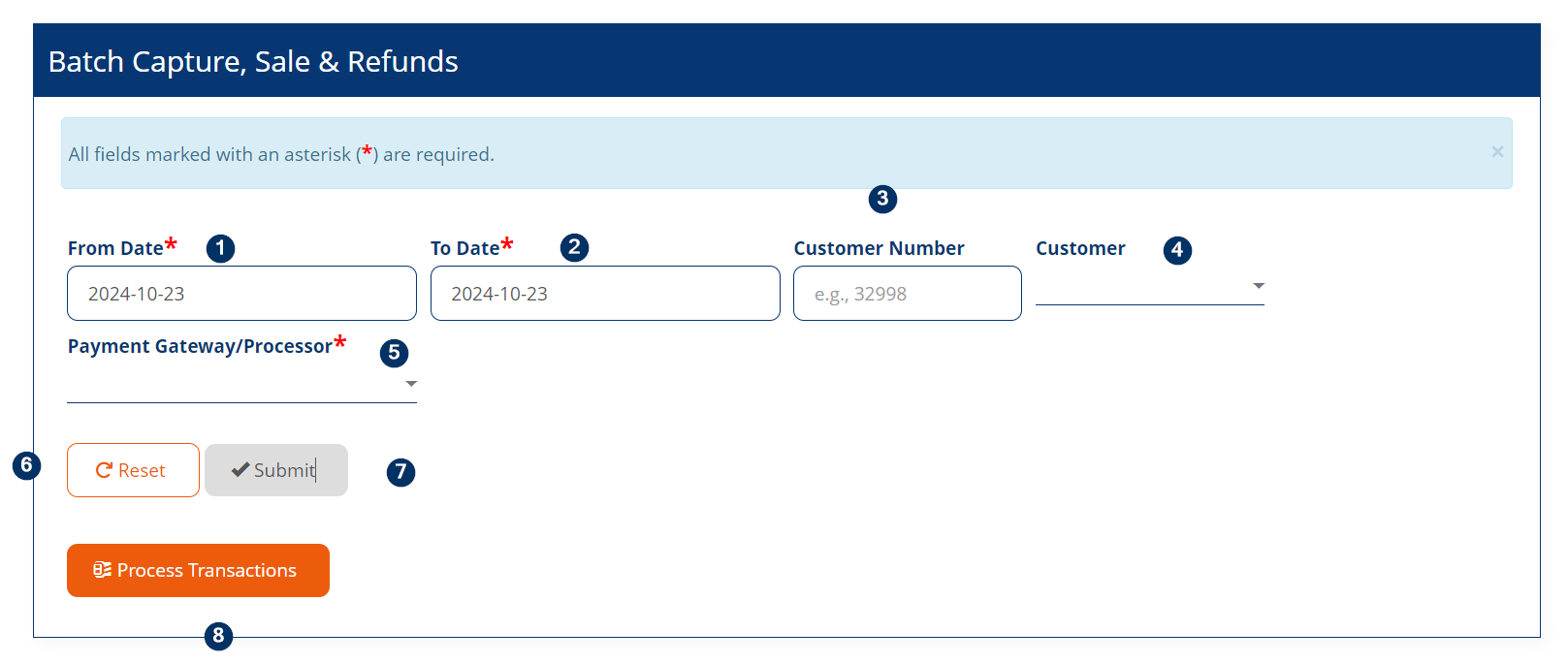The height and width of the screenshot is (664, 1568).
Task: Dismiss the required-fields info banner
Action: point(1497,151)
